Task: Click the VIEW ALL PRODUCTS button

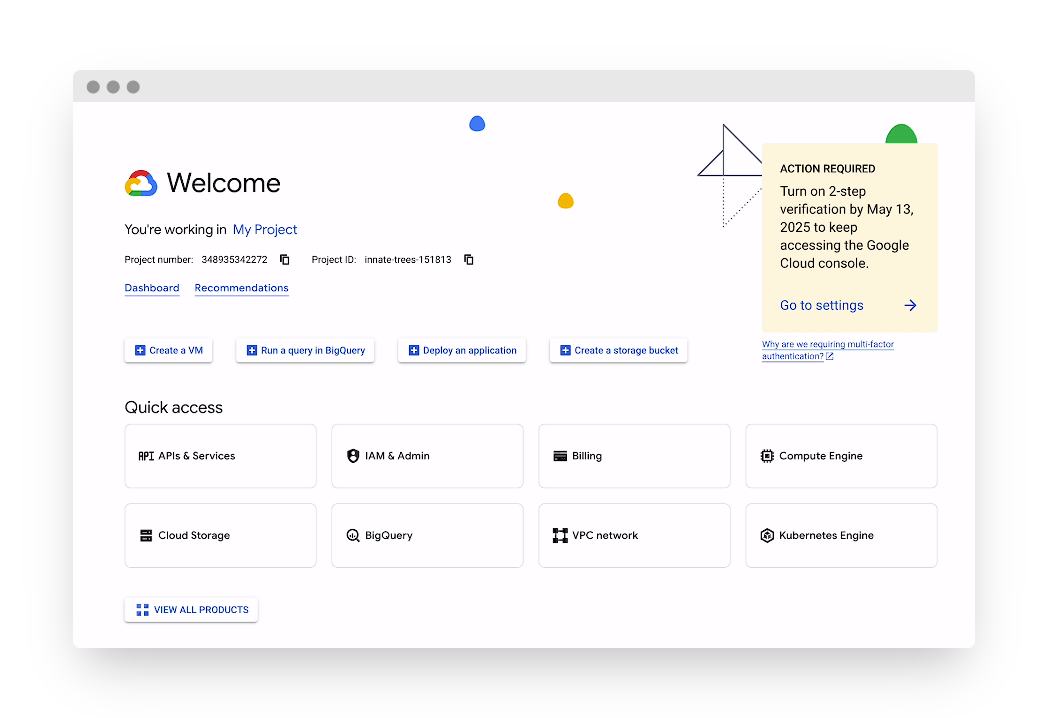Action: click(x=191, y=610)
